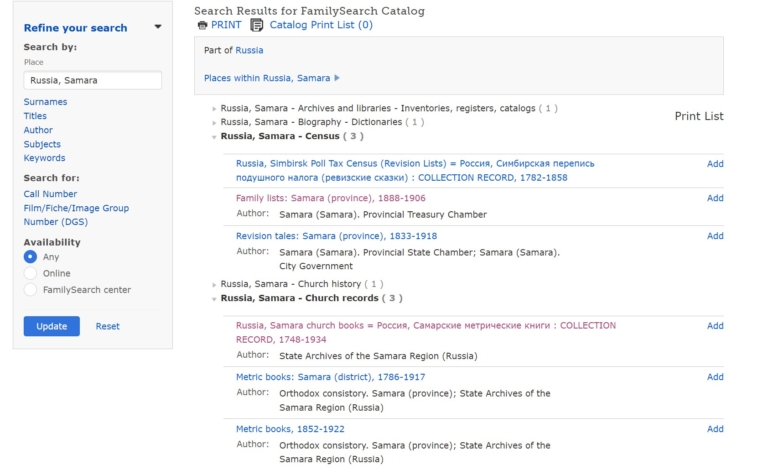Viewport: 768px width, 470px height.
Task: Click the printer icon next to PRINT
Action: [202, 25]
